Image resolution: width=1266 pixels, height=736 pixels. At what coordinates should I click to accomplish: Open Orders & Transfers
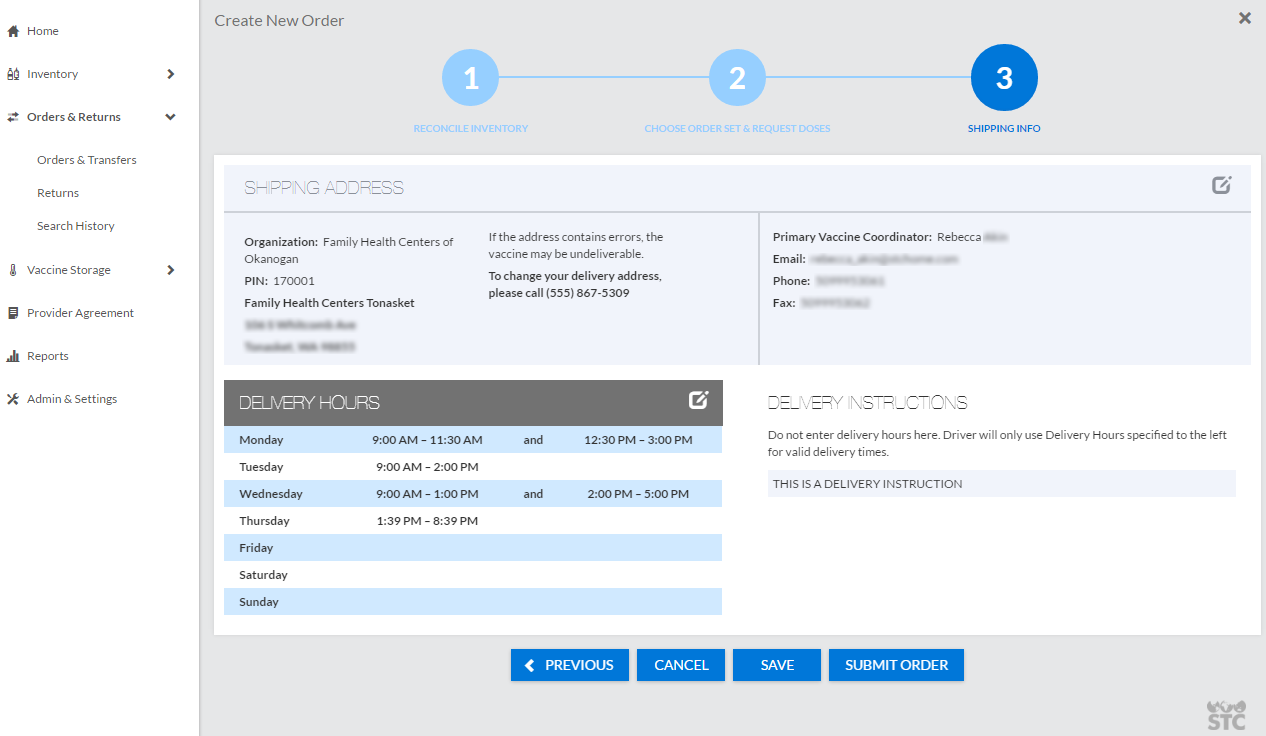tap(86, 159)
